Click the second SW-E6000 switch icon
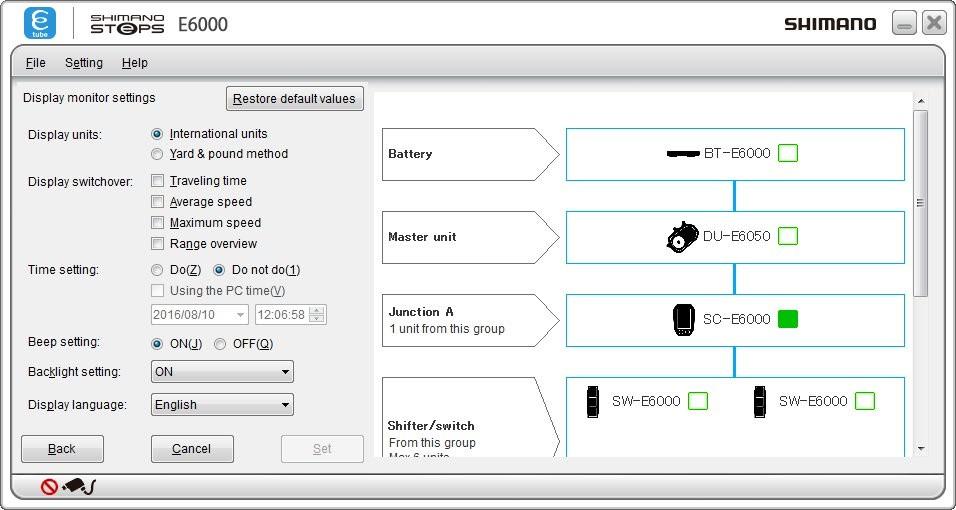 (x=759, y=401)
